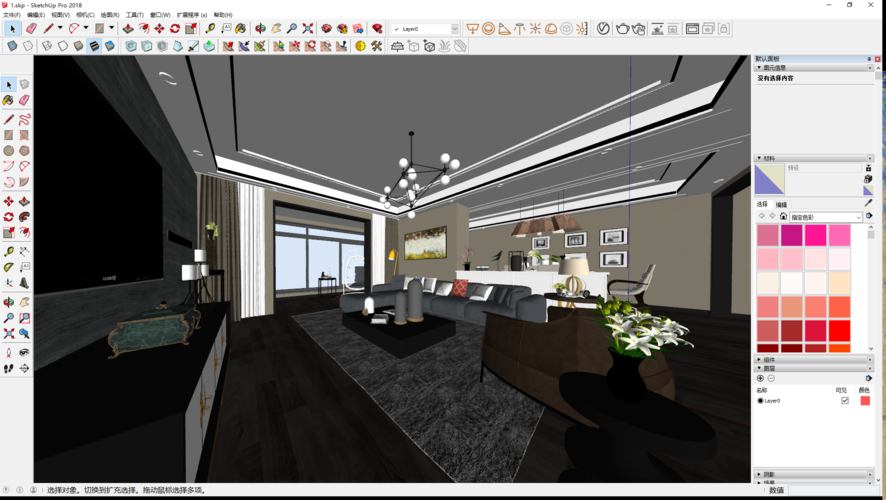Click the Look Around eye tool
This screenshot has width=886, height=500.
point(24,353)
